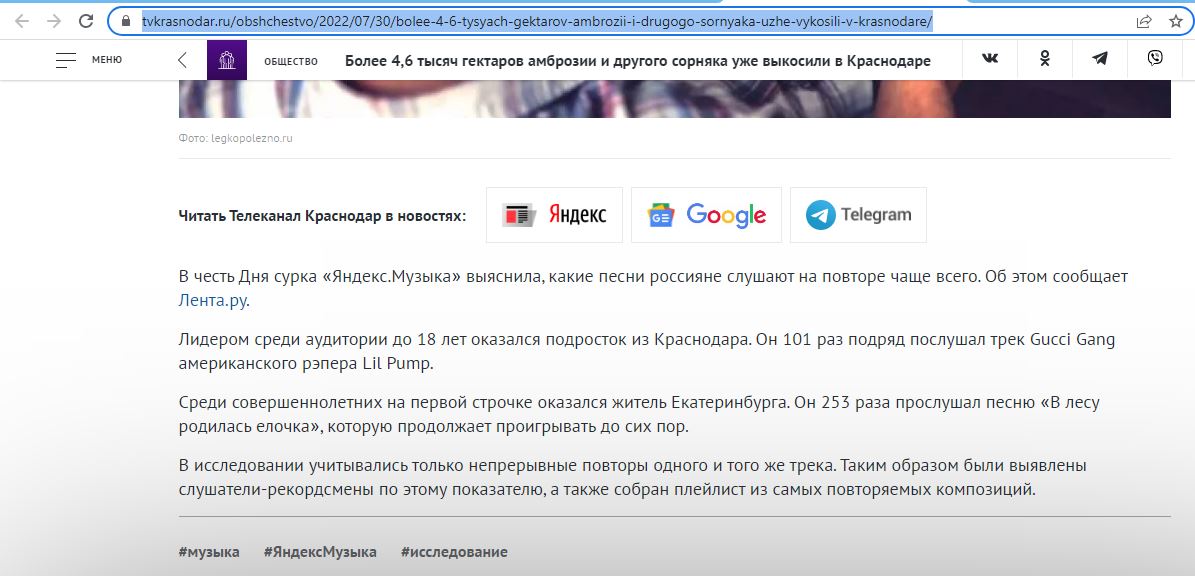Share article on Viber
Image resolution: width=1195 pixels, height=576 pixels.
(x=1155, y=59)
